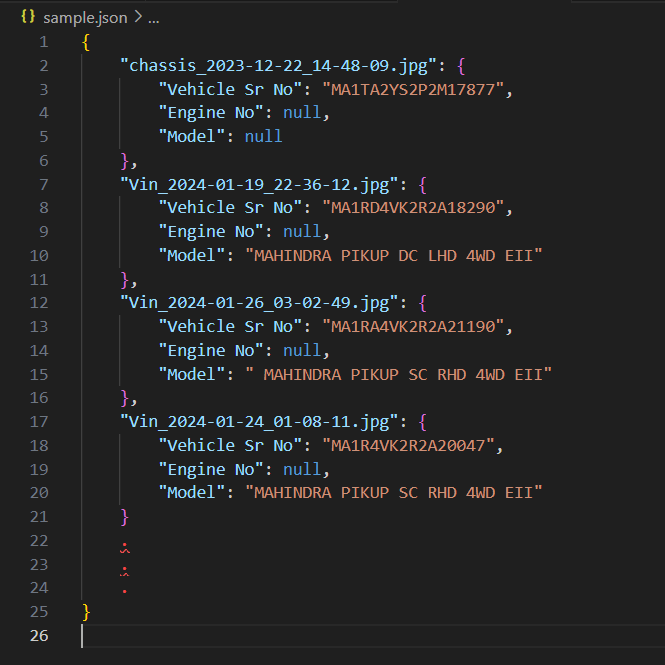
Task: Click line number 17 in the gutter
Action: click(39, 422)
